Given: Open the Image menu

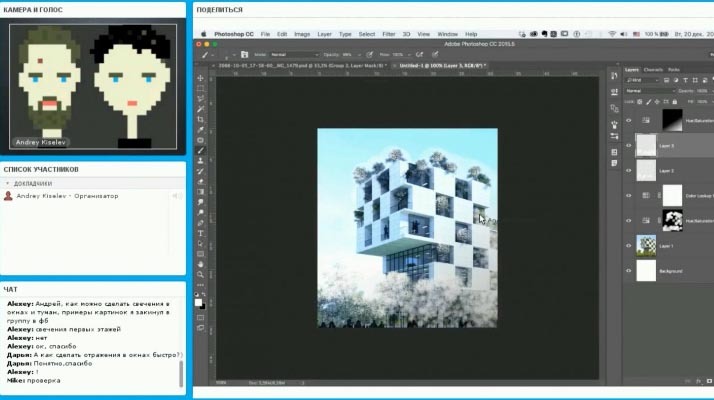Looking at the screenshot, I should [302, 34].
